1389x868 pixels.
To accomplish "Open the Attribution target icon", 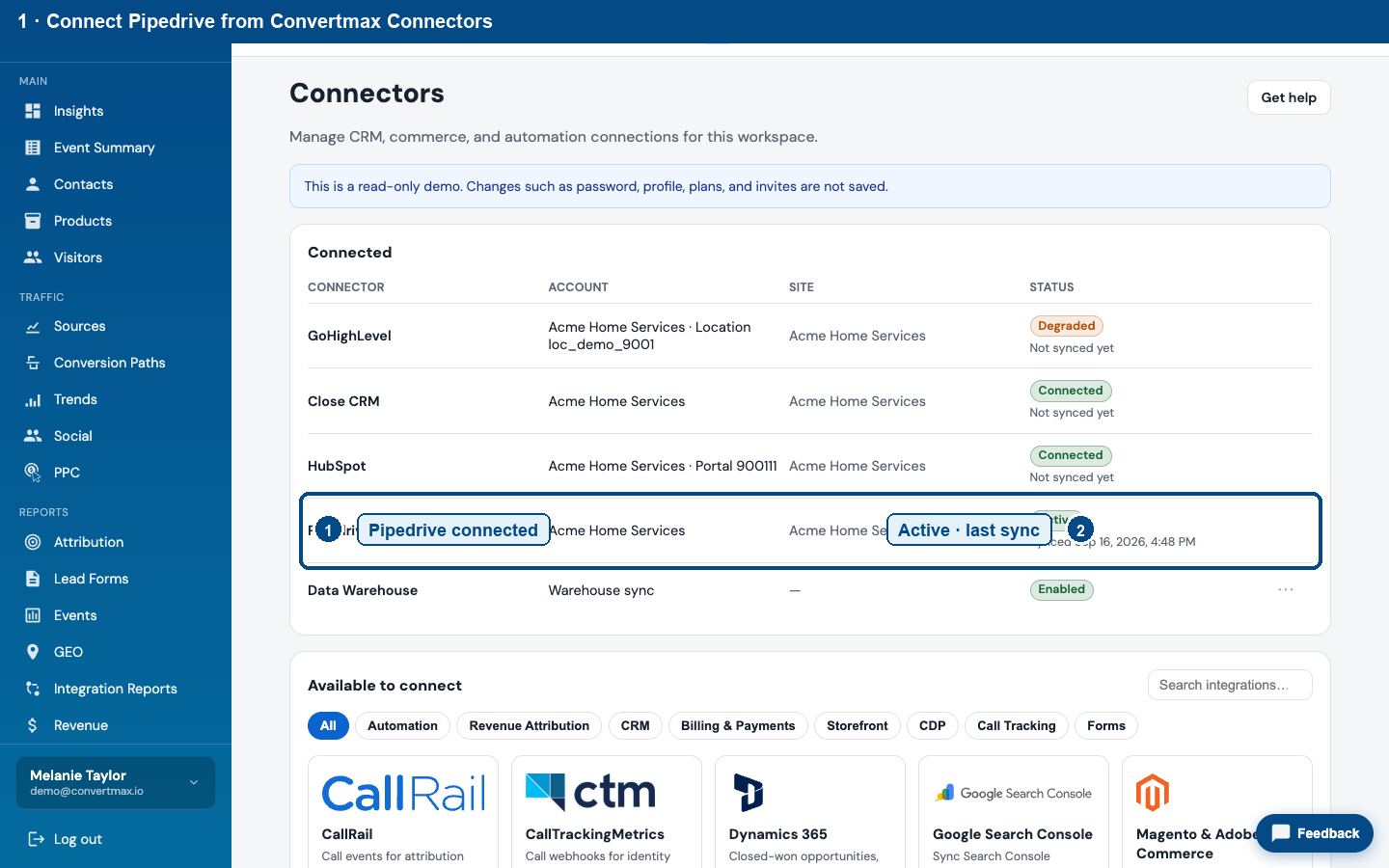I will (x=33, y=542).
